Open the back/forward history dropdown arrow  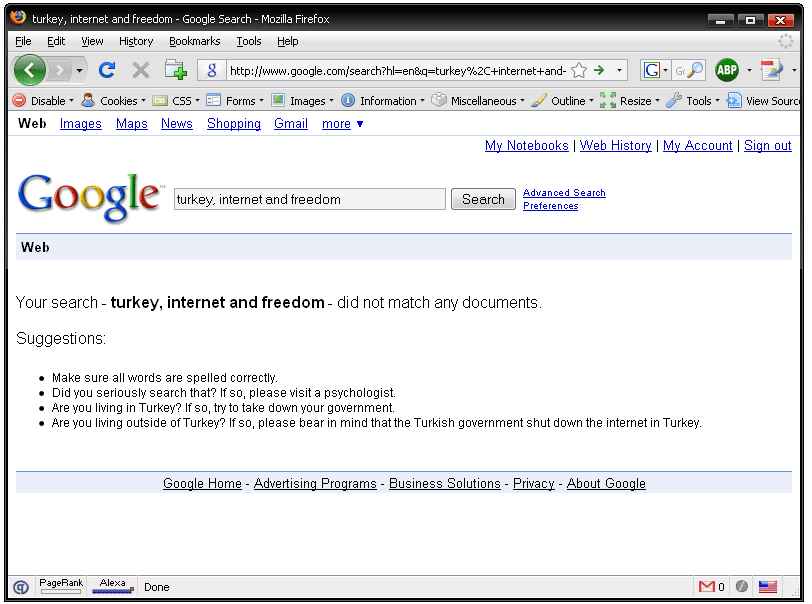(79, 70)
